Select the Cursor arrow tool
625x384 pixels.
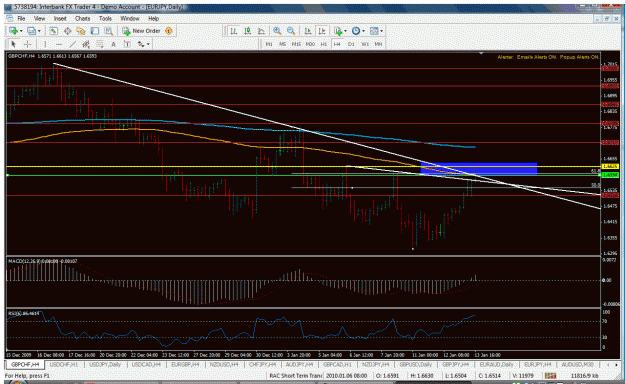pos(13,44)
